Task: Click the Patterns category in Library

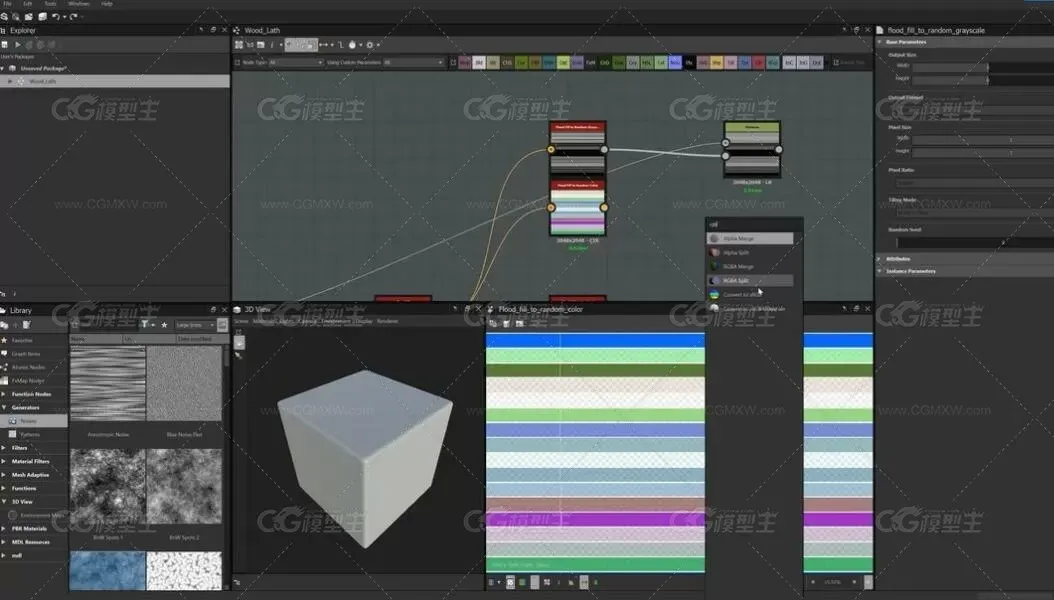Action: tap(29, 434)
